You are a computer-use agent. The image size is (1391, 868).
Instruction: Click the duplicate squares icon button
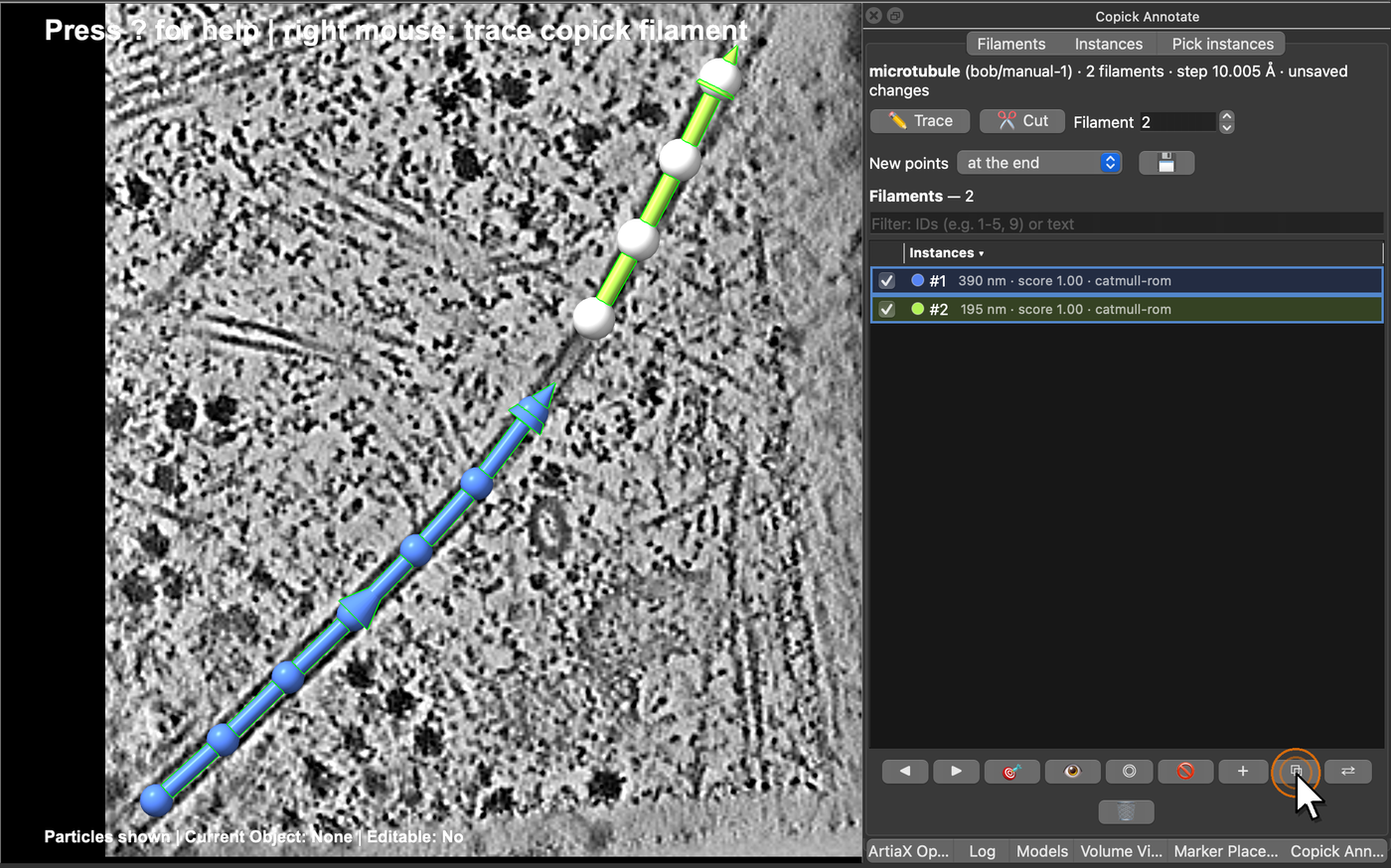click(x=1296, y=771)
